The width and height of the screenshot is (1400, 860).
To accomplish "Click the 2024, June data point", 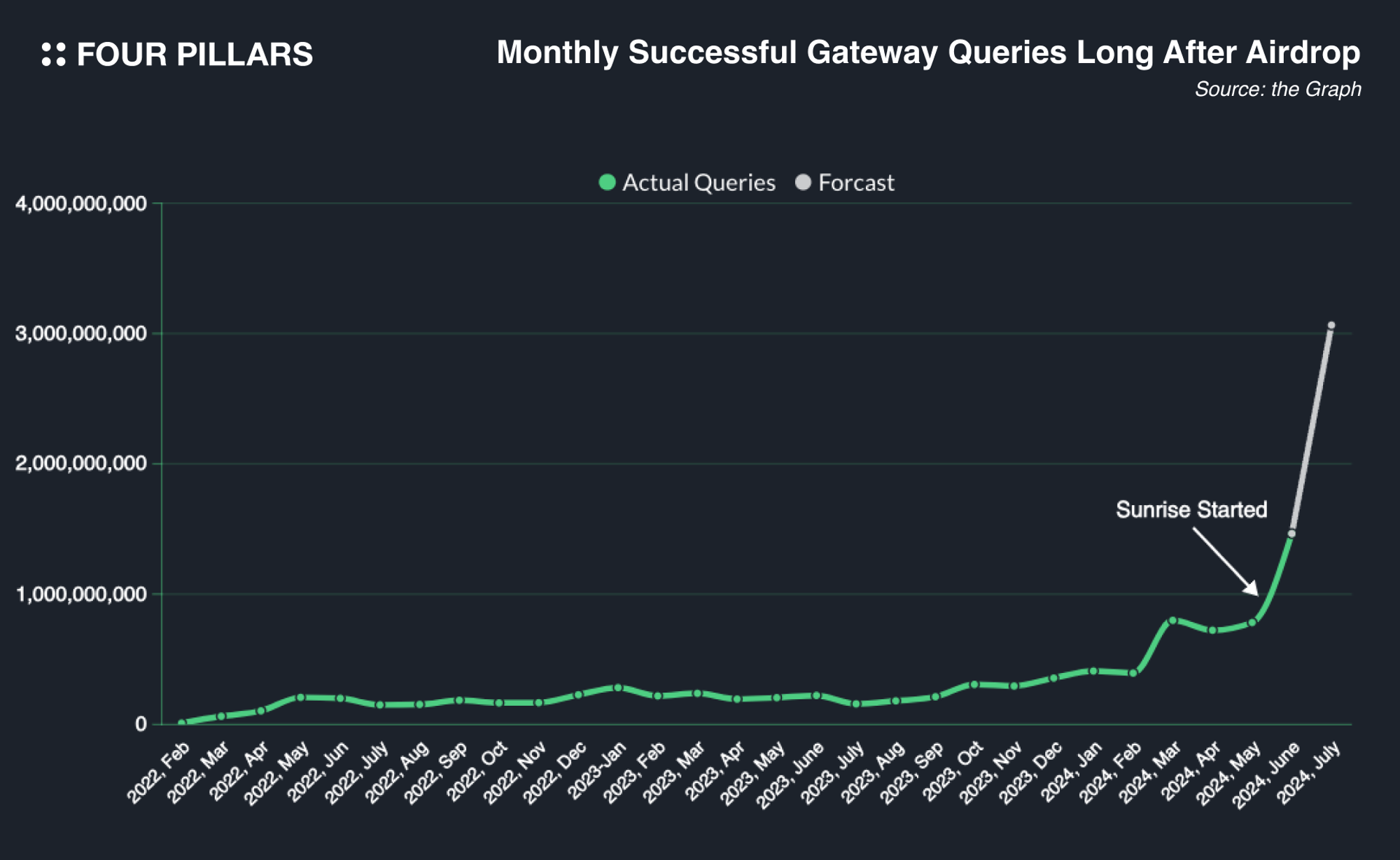I will pos(1291,534).
